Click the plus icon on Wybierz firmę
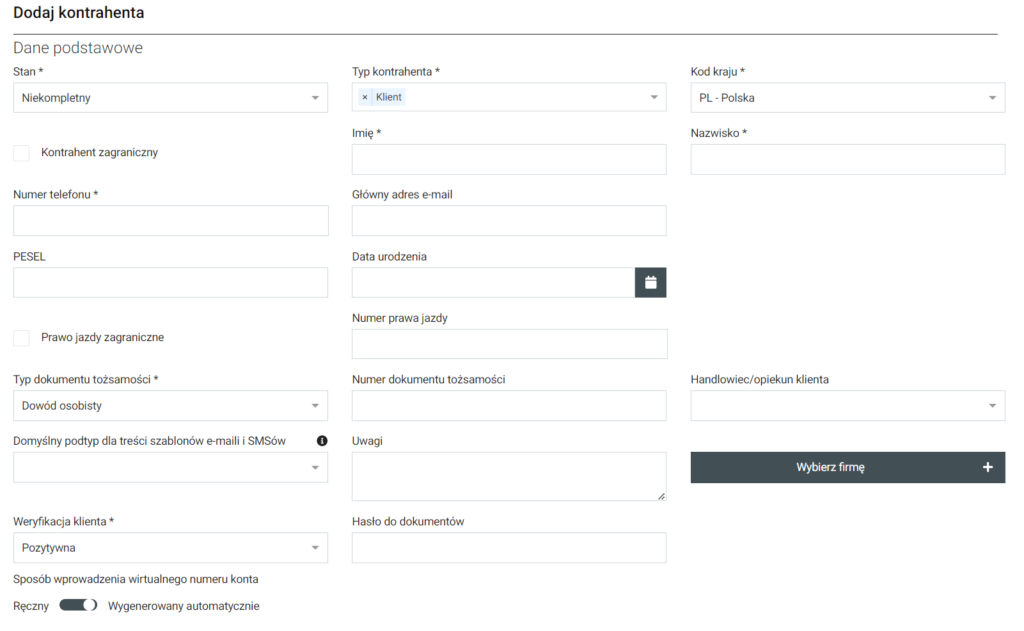The image size is (1024, 631). click(988, 467)
